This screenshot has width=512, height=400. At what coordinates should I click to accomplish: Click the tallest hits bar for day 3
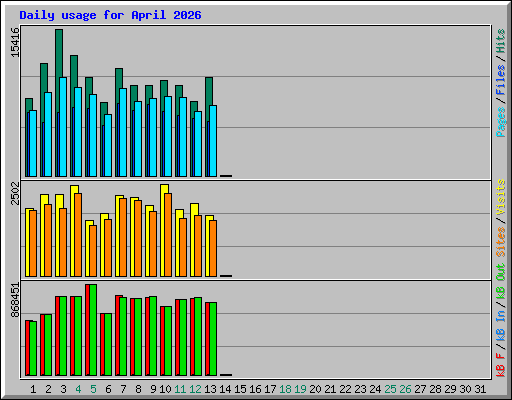pyautogui.click(x=59, y=53)
